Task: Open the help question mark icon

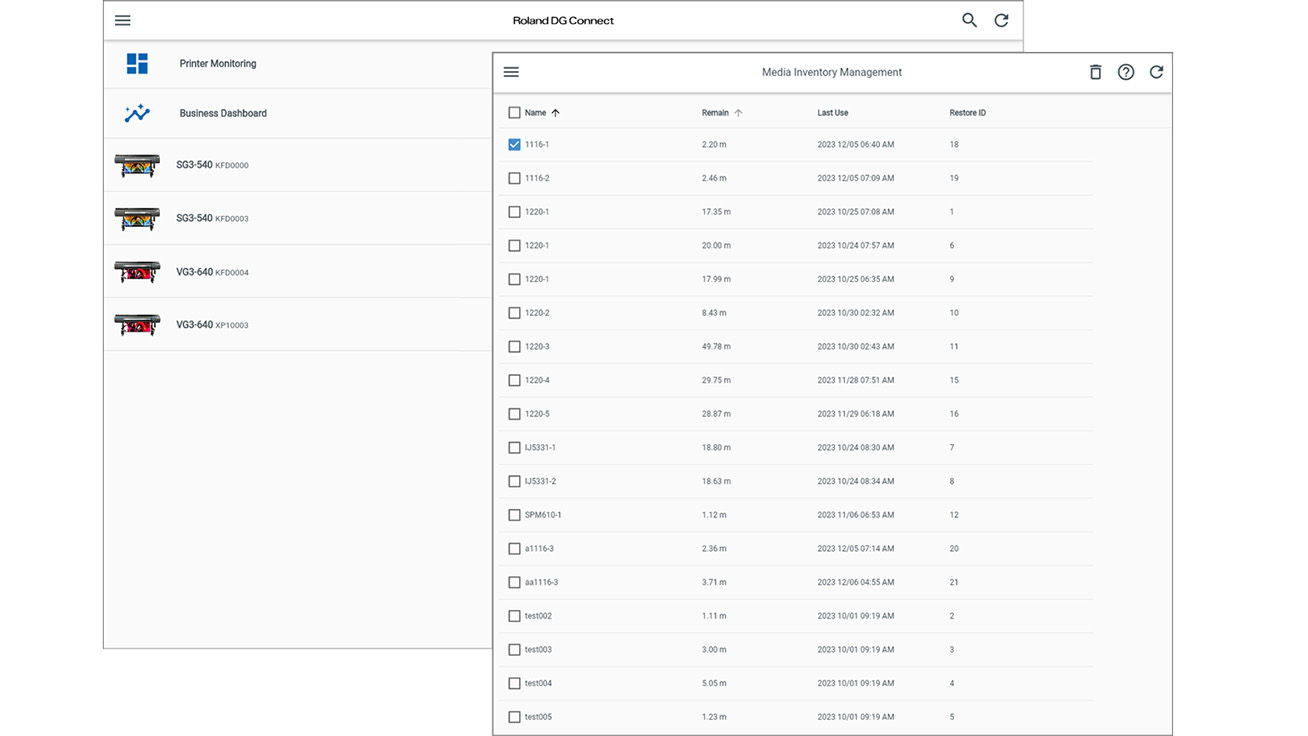Action: click(1126, 72)
